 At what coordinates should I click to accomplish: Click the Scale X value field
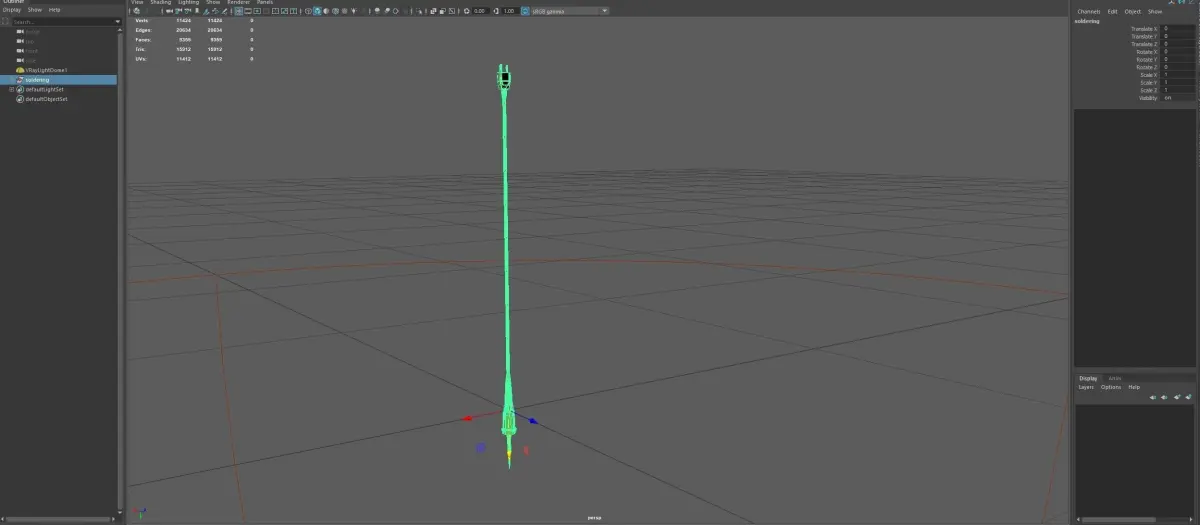tap(1177, 75)
